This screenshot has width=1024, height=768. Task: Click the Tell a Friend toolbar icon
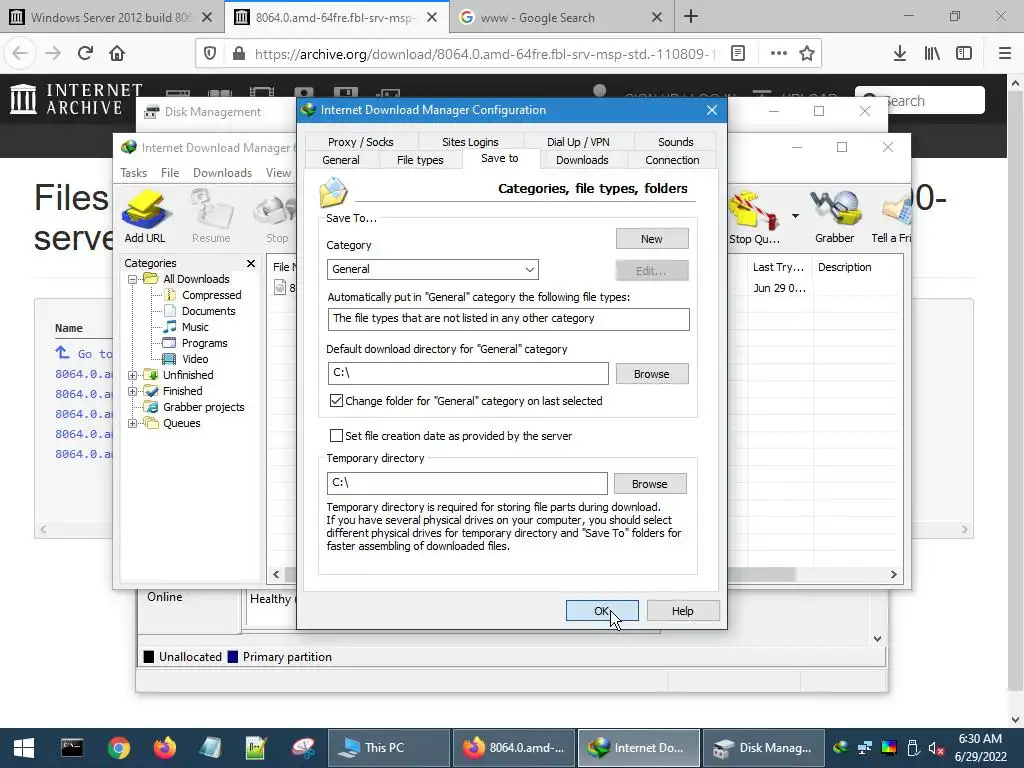[893, 216]
